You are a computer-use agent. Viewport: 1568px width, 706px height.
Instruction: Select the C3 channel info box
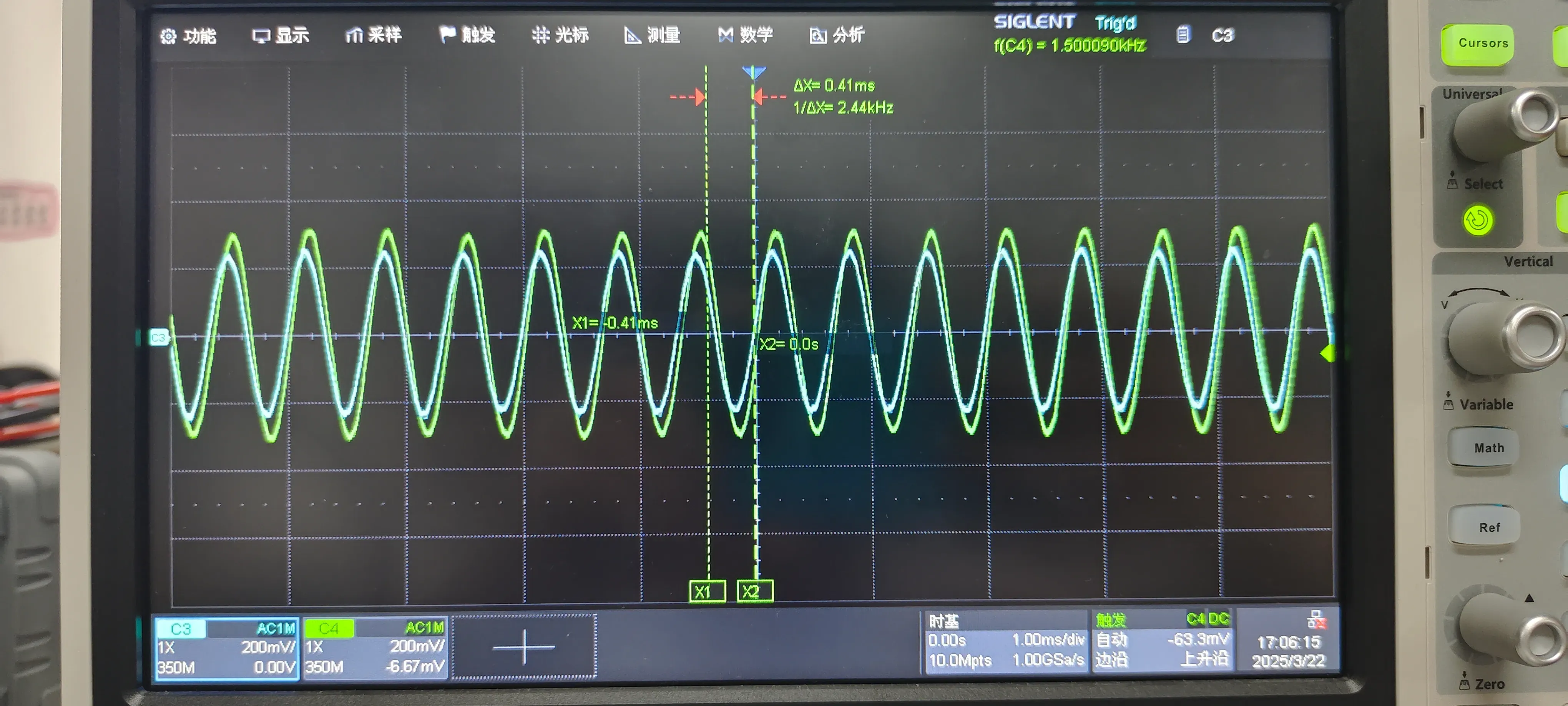[225, 647]
